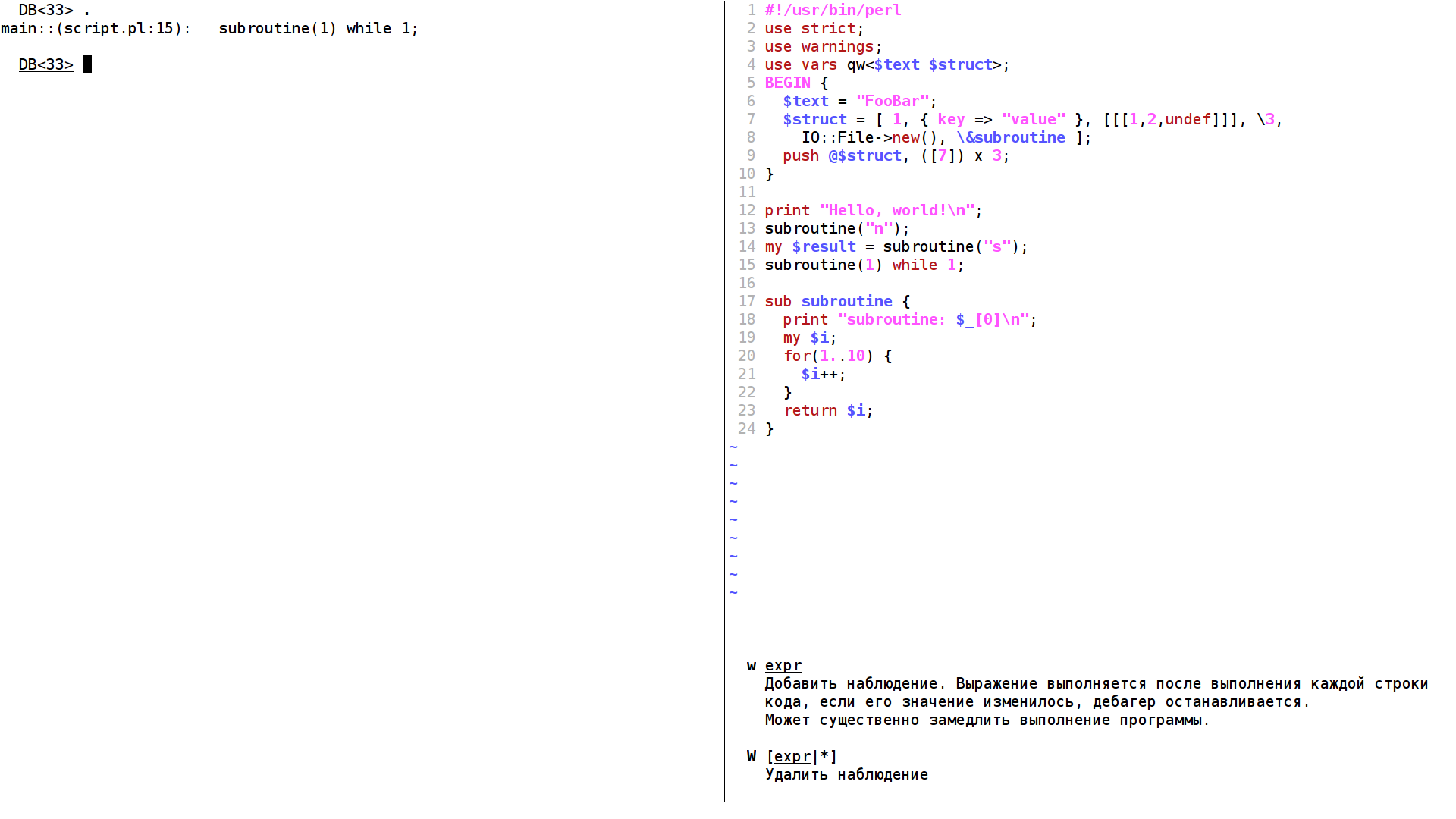Click the print "Hello, world!\n" line

874,210
